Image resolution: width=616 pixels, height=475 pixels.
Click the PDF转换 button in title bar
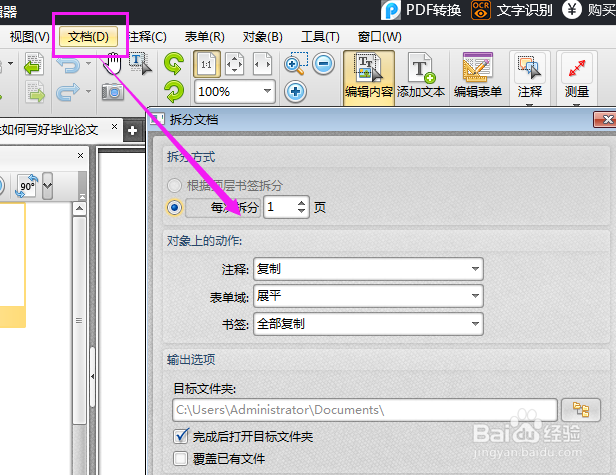point(421,10)
